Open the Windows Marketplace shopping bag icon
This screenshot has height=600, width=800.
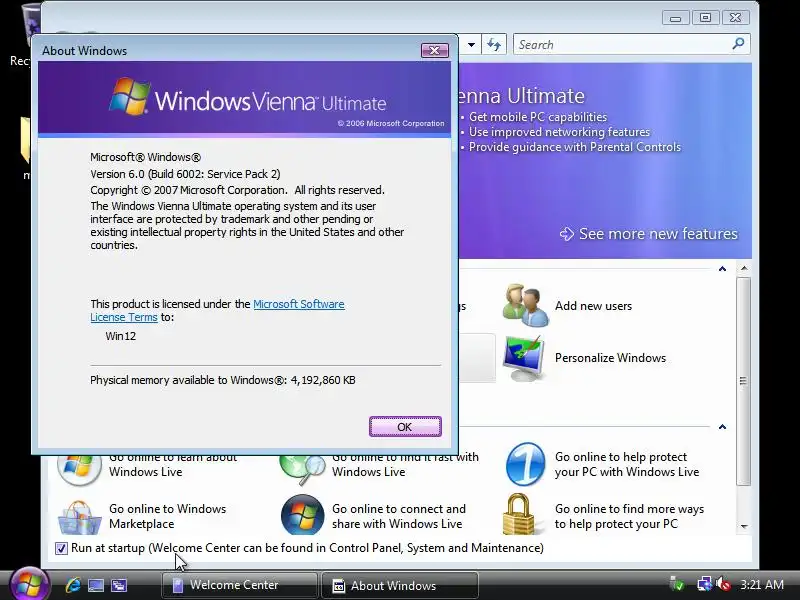(x=79, y=517)
